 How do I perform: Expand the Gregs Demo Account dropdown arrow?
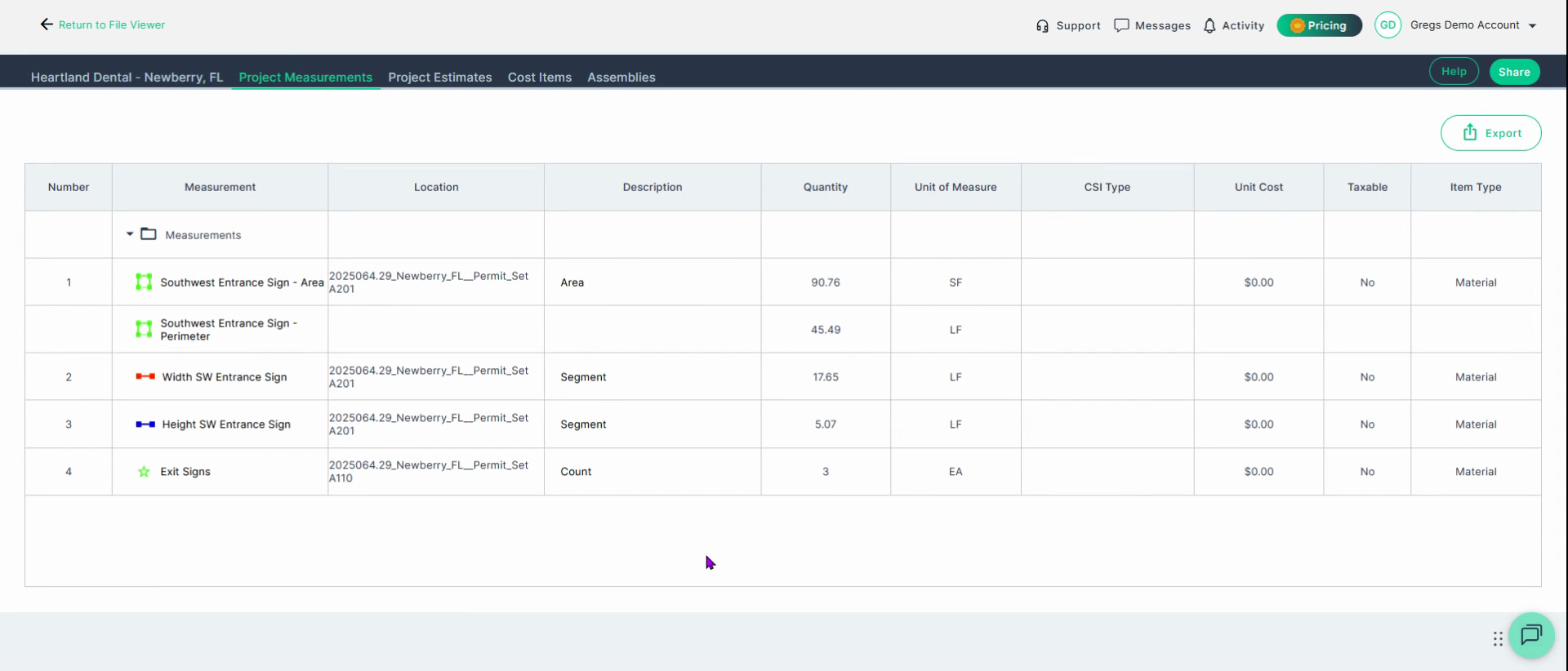1532,26
